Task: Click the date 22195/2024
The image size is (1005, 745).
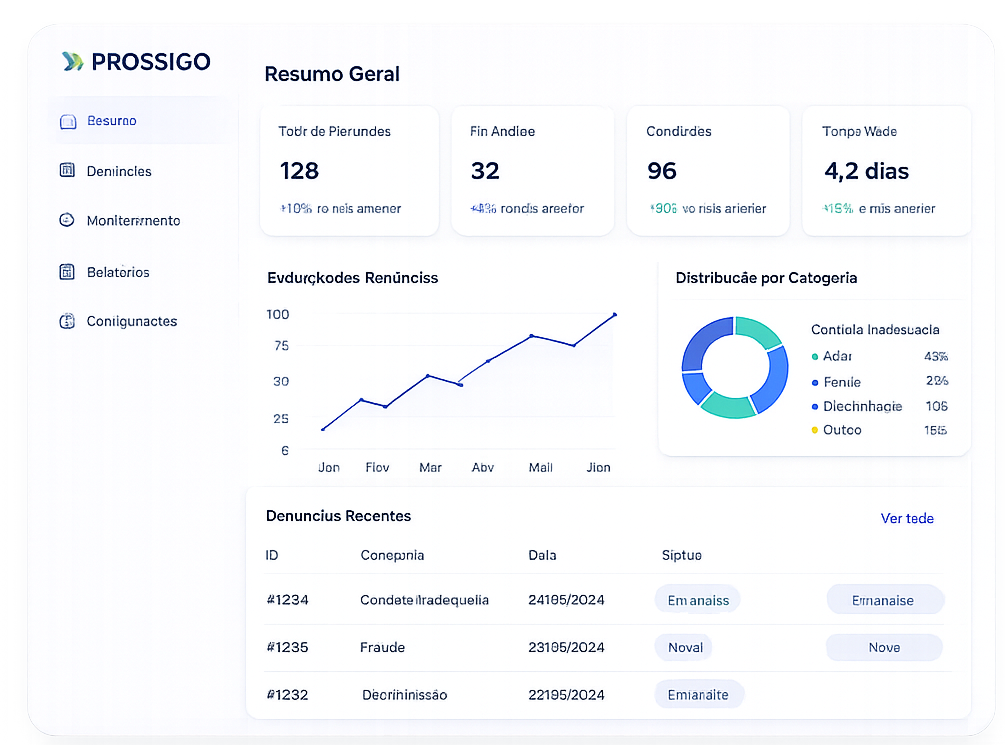Action: (566, 695)
